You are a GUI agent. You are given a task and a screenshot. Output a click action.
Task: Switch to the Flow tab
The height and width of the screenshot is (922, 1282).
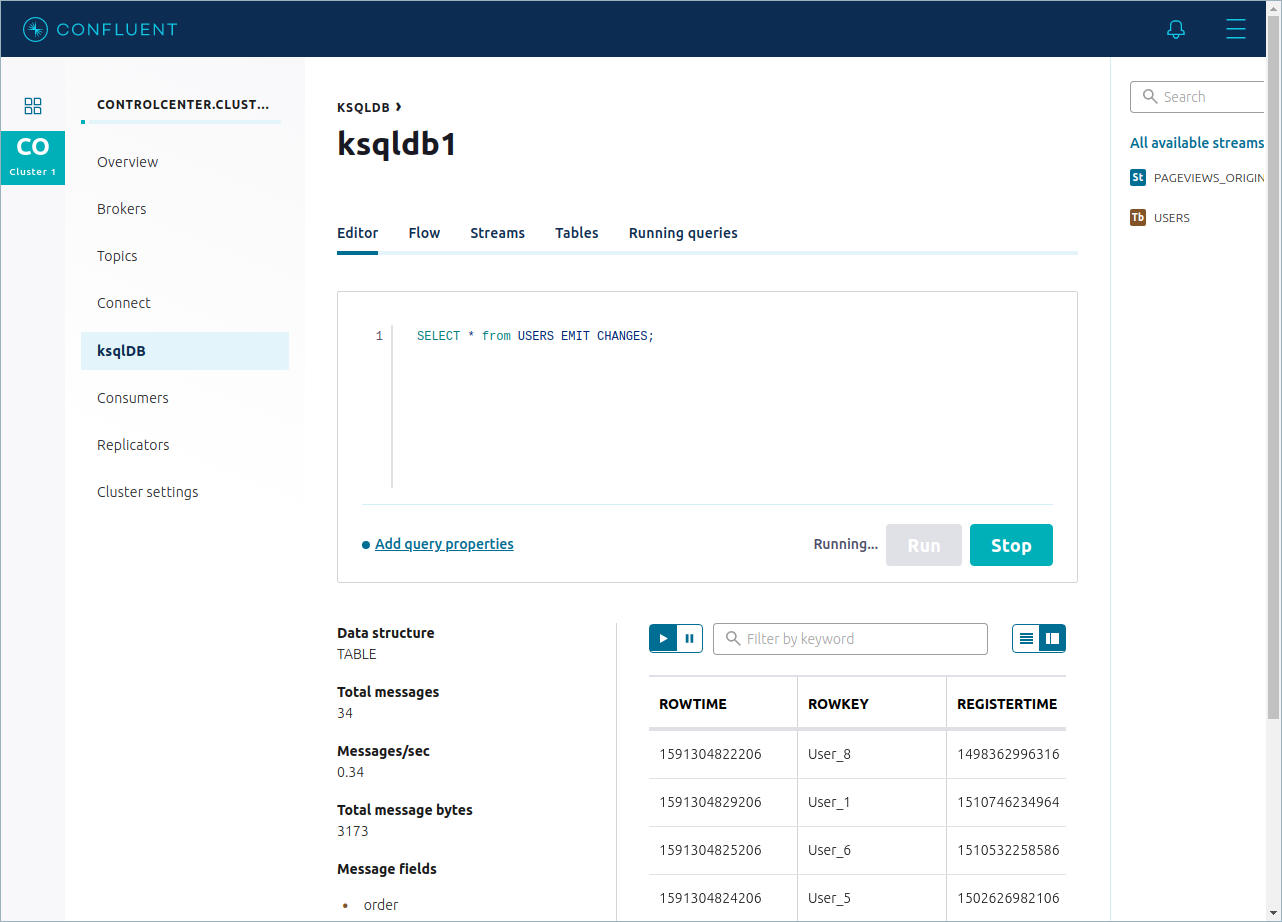click(424, 233)
